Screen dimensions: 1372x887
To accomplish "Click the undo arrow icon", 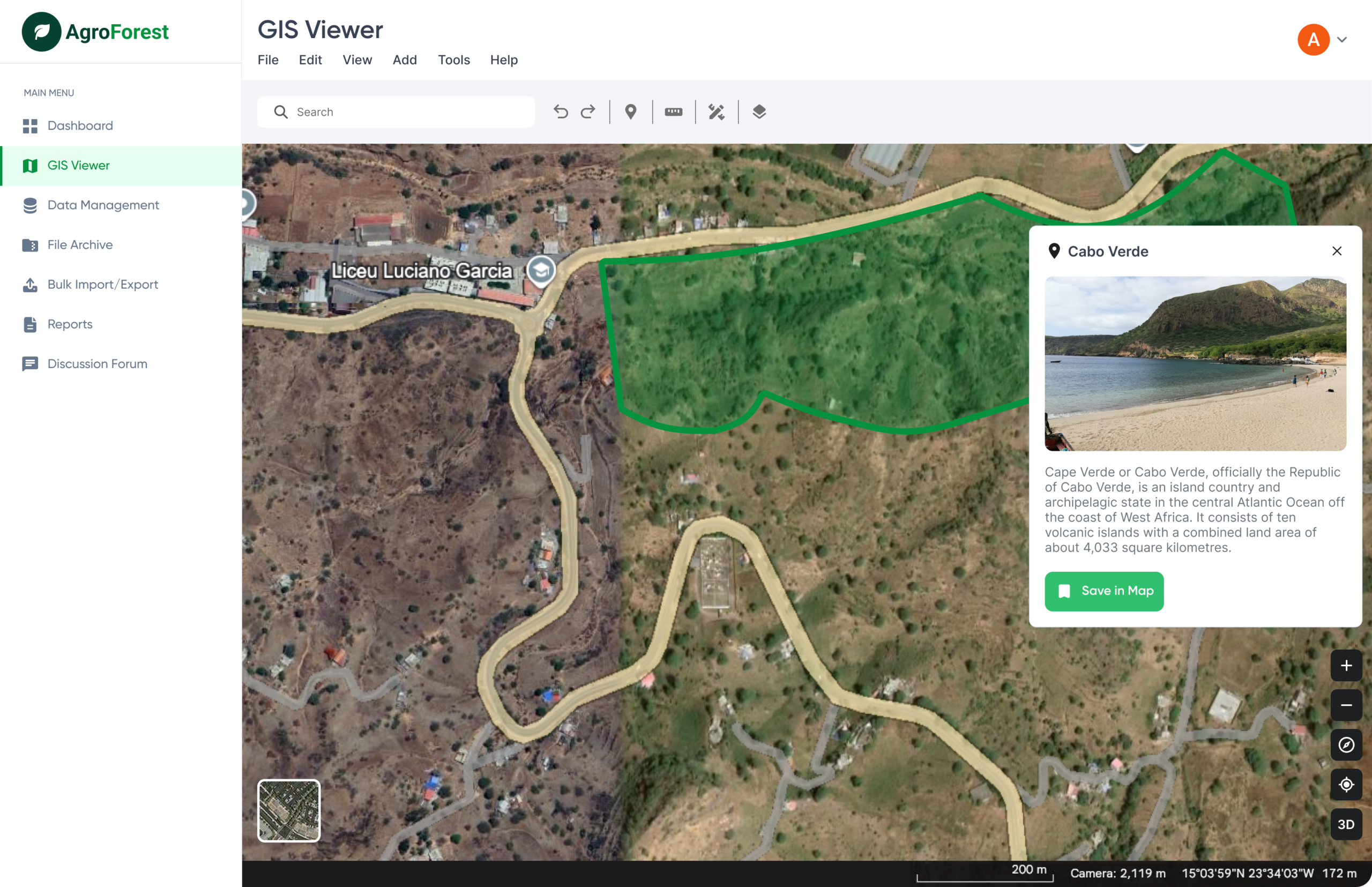I will [561, 111].
